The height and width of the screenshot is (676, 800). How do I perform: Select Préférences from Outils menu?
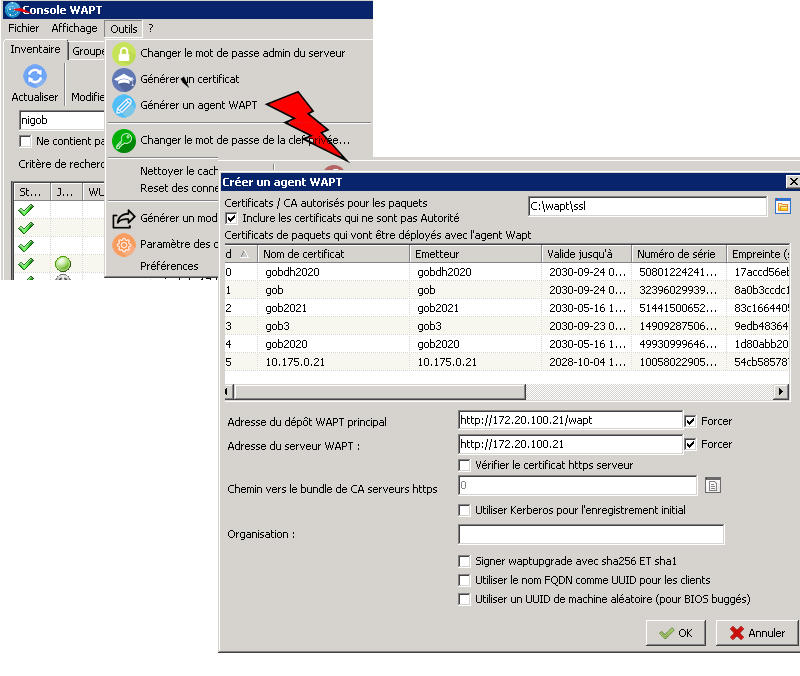click(x=169, y=266)
